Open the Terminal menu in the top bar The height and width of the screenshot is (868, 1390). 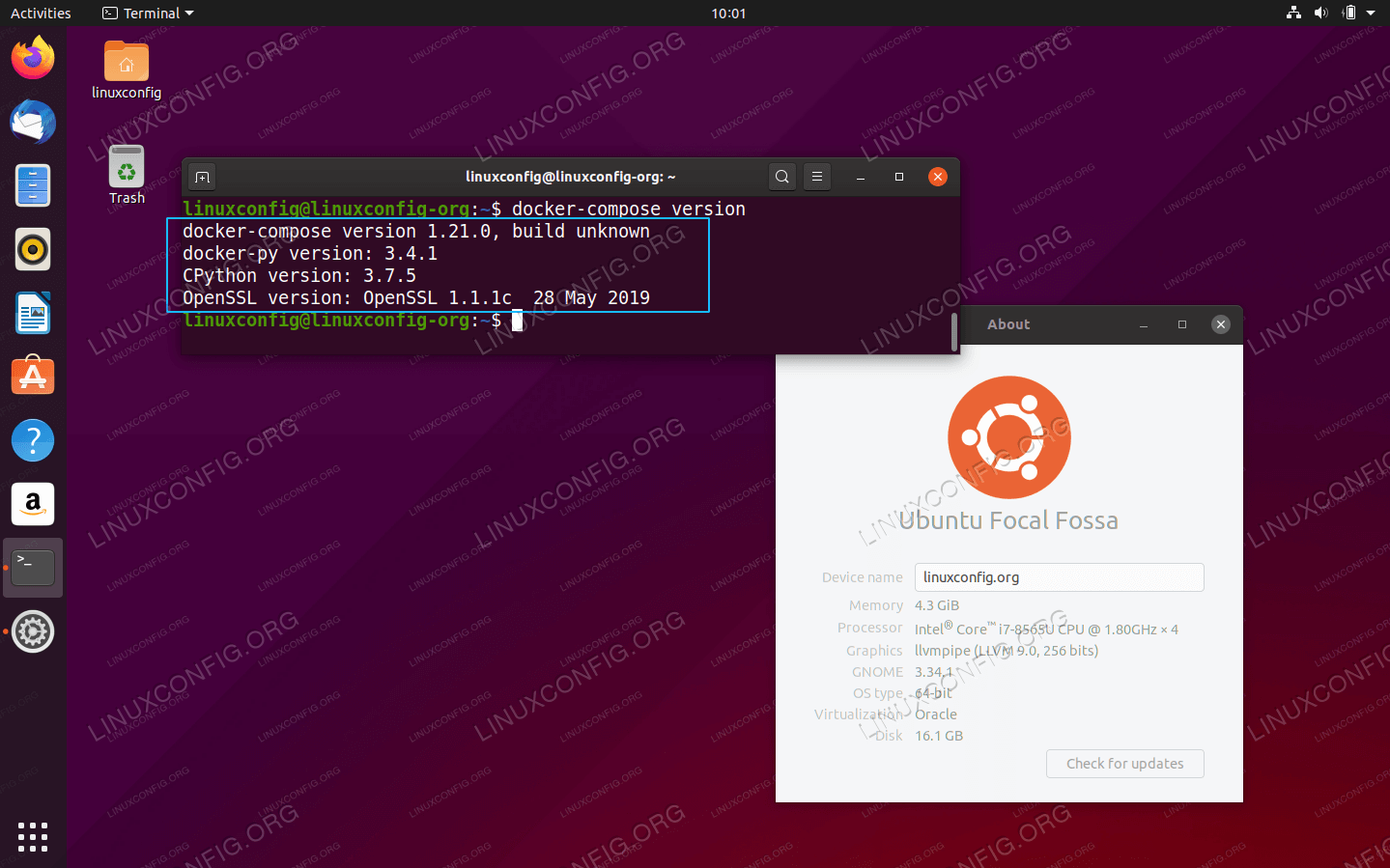(147, 13)
